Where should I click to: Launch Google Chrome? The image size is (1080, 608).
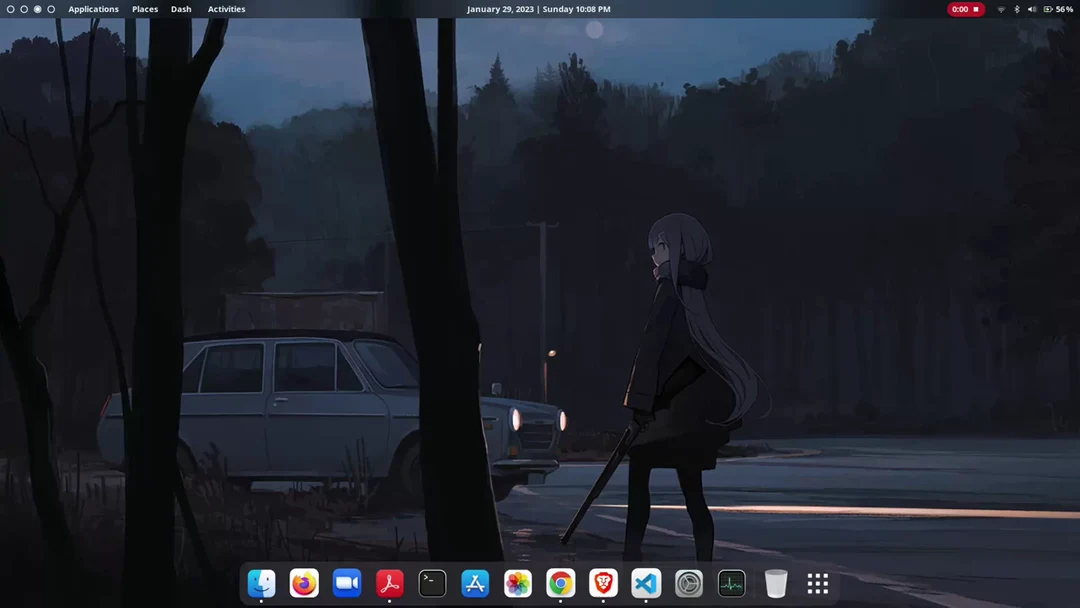(560, 583)
